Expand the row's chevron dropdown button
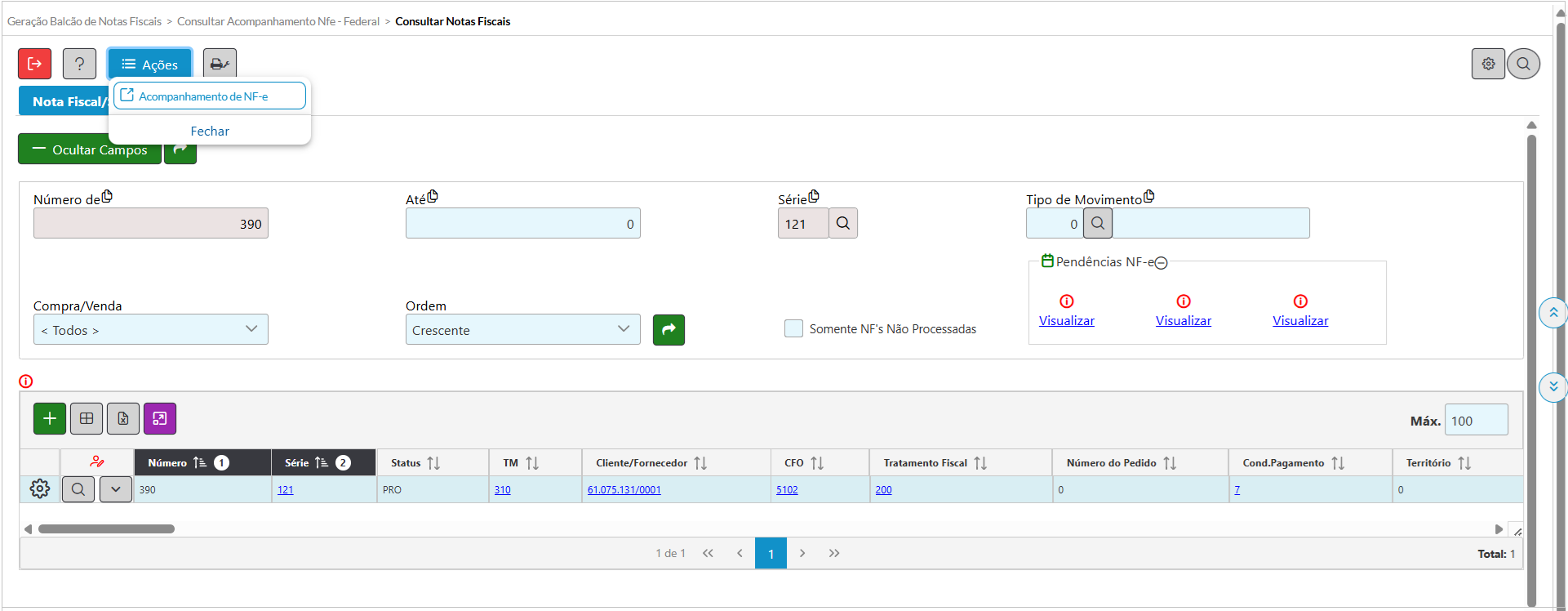Viewport: 1568px width, 611px height. (116, 489)
